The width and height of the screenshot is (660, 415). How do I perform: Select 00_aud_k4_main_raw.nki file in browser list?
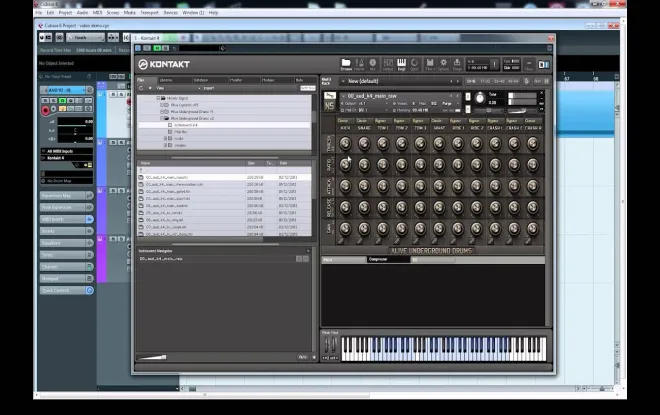click(224, 178)
